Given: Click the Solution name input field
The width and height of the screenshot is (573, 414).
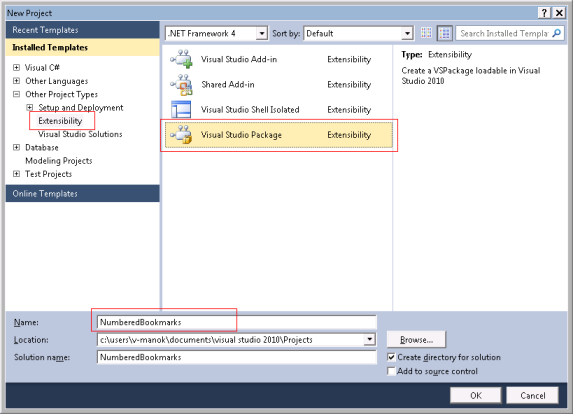Looking at the screenshot, I should point(236,357).
